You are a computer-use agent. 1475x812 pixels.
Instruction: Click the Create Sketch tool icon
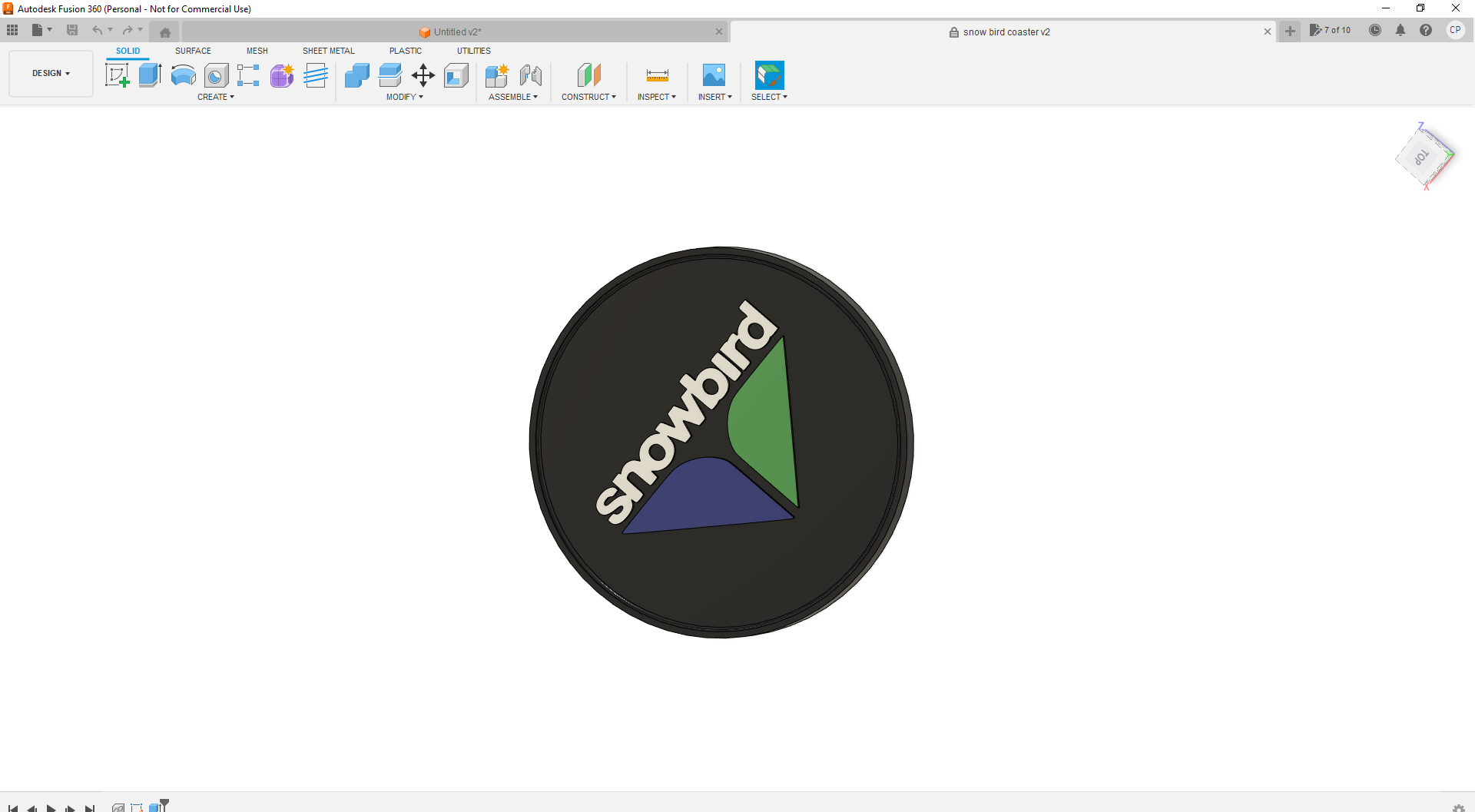coord(117,75)
